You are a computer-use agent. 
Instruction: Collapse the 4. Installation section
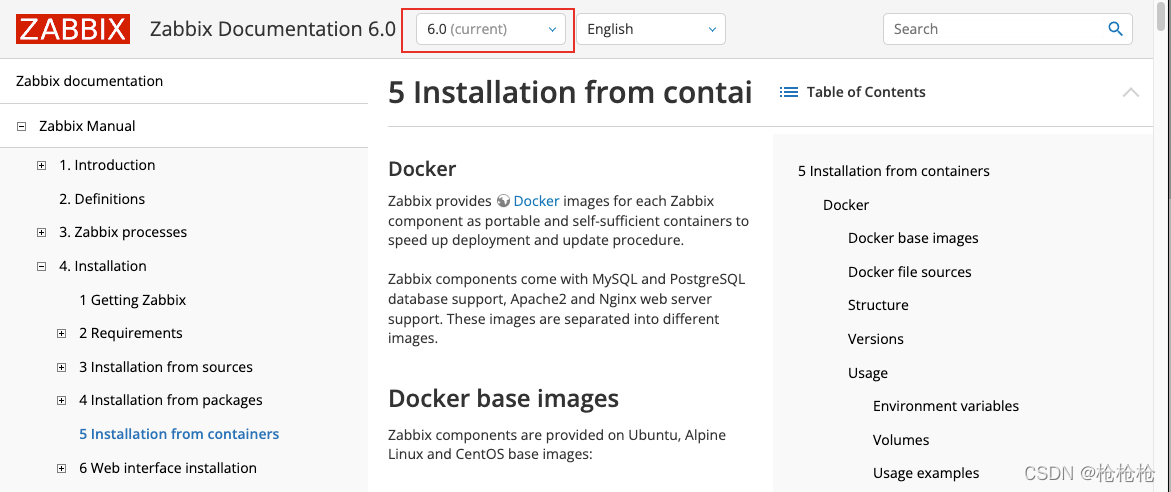(41, 267)
